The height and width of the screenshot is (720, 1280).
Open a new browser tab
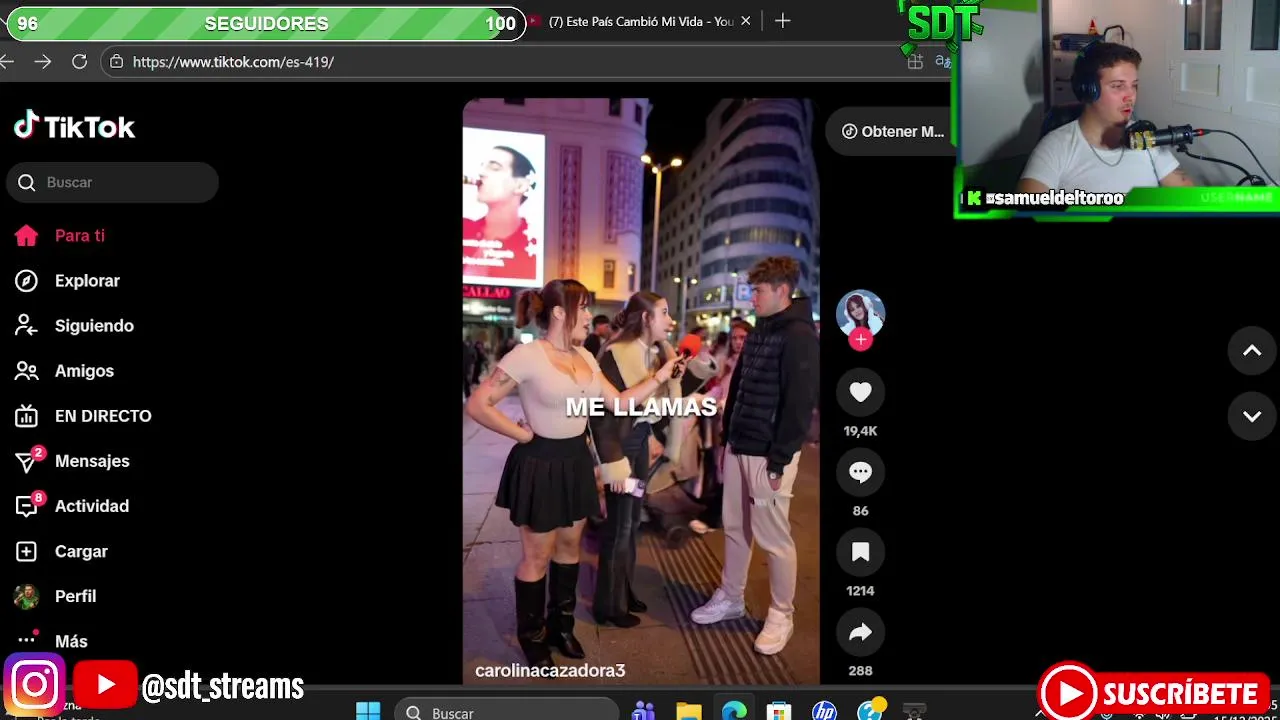click(782, 21)
